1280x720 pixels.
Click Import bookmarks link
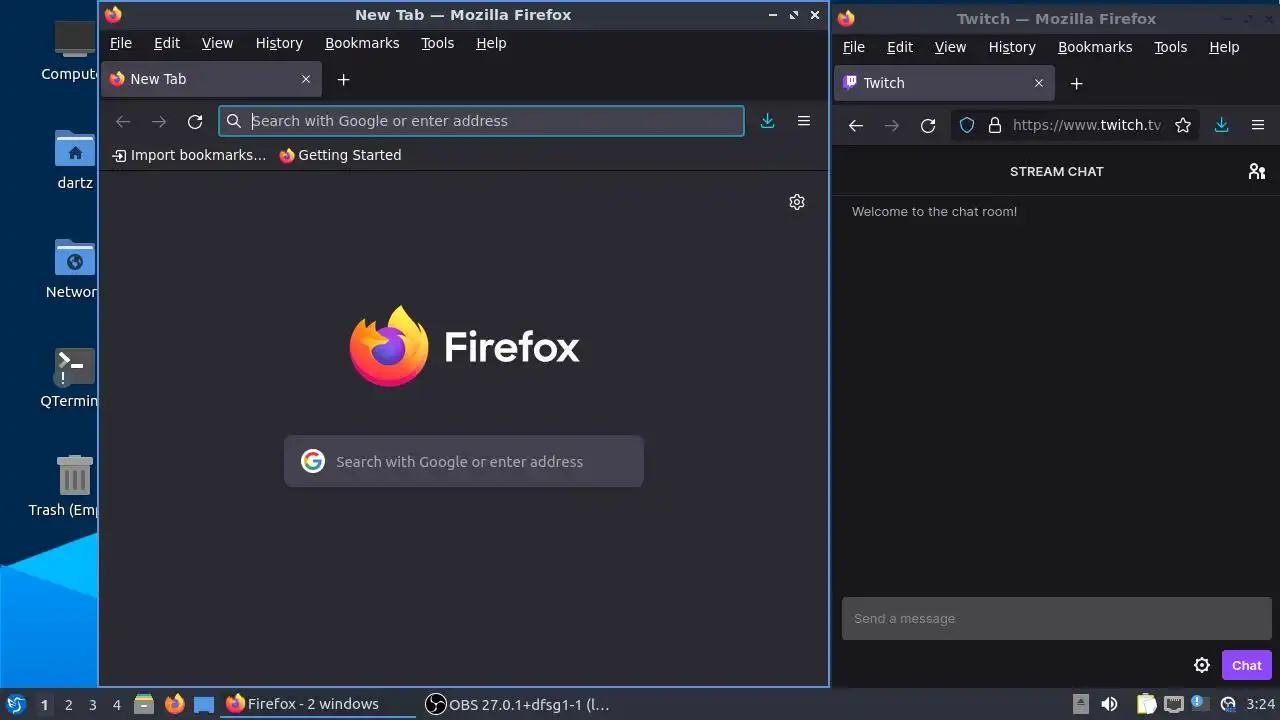pos(189,155)
